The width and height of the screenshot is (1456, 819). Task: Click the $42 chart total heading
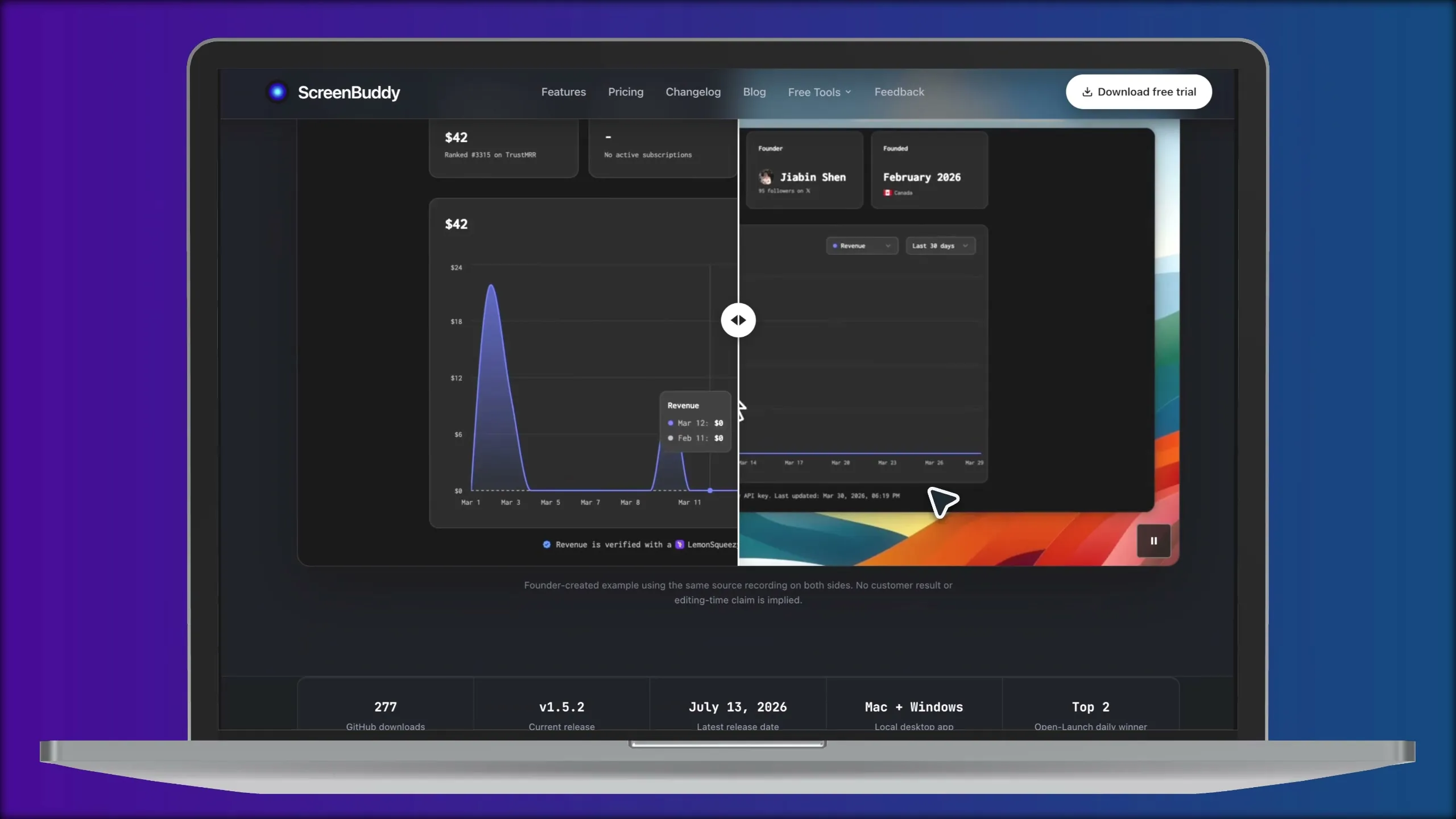(x=456, y=224)
